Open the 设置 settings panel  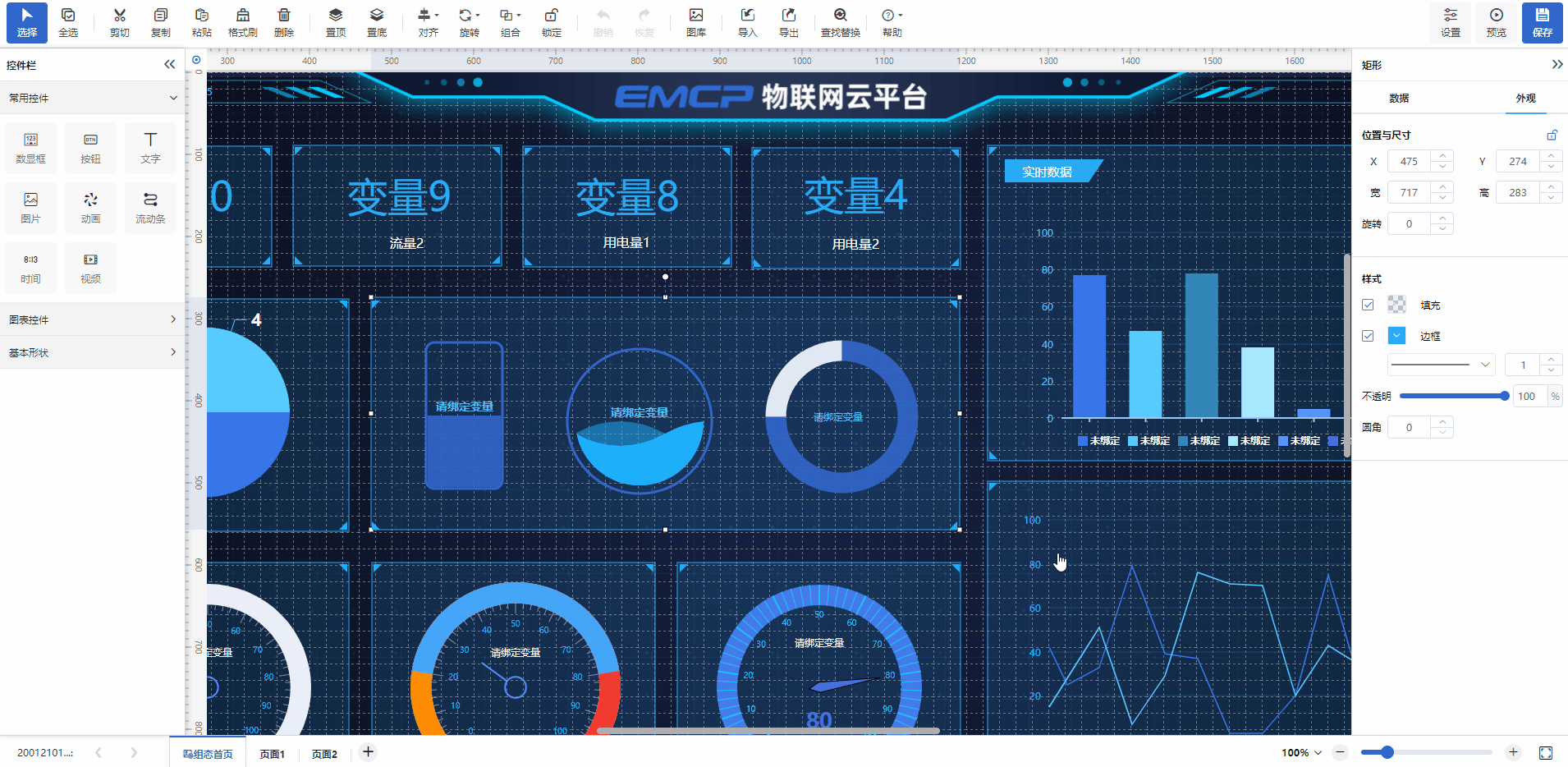click(x=1451, y=22)
